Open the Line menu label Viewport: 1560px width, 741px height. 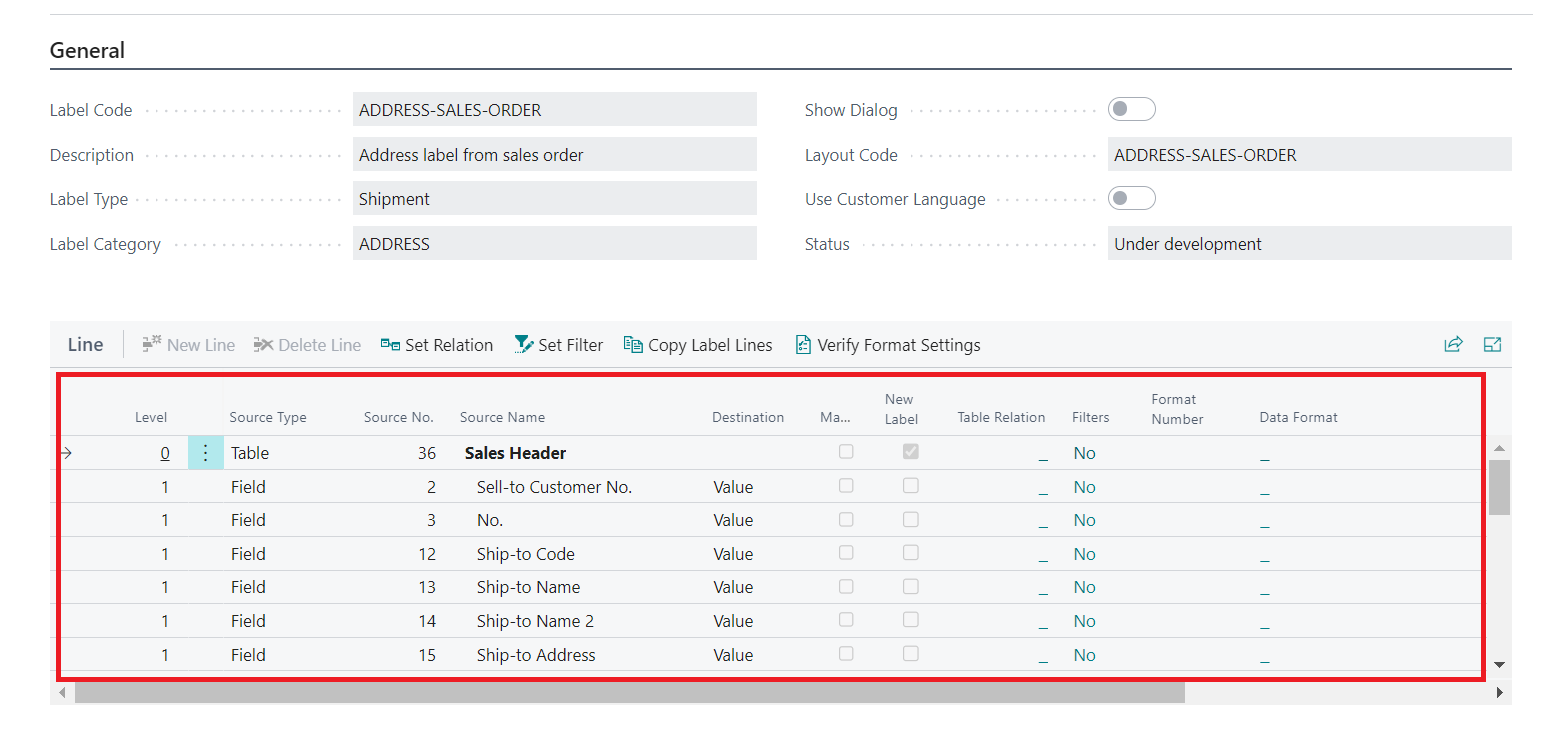[86, 345]
